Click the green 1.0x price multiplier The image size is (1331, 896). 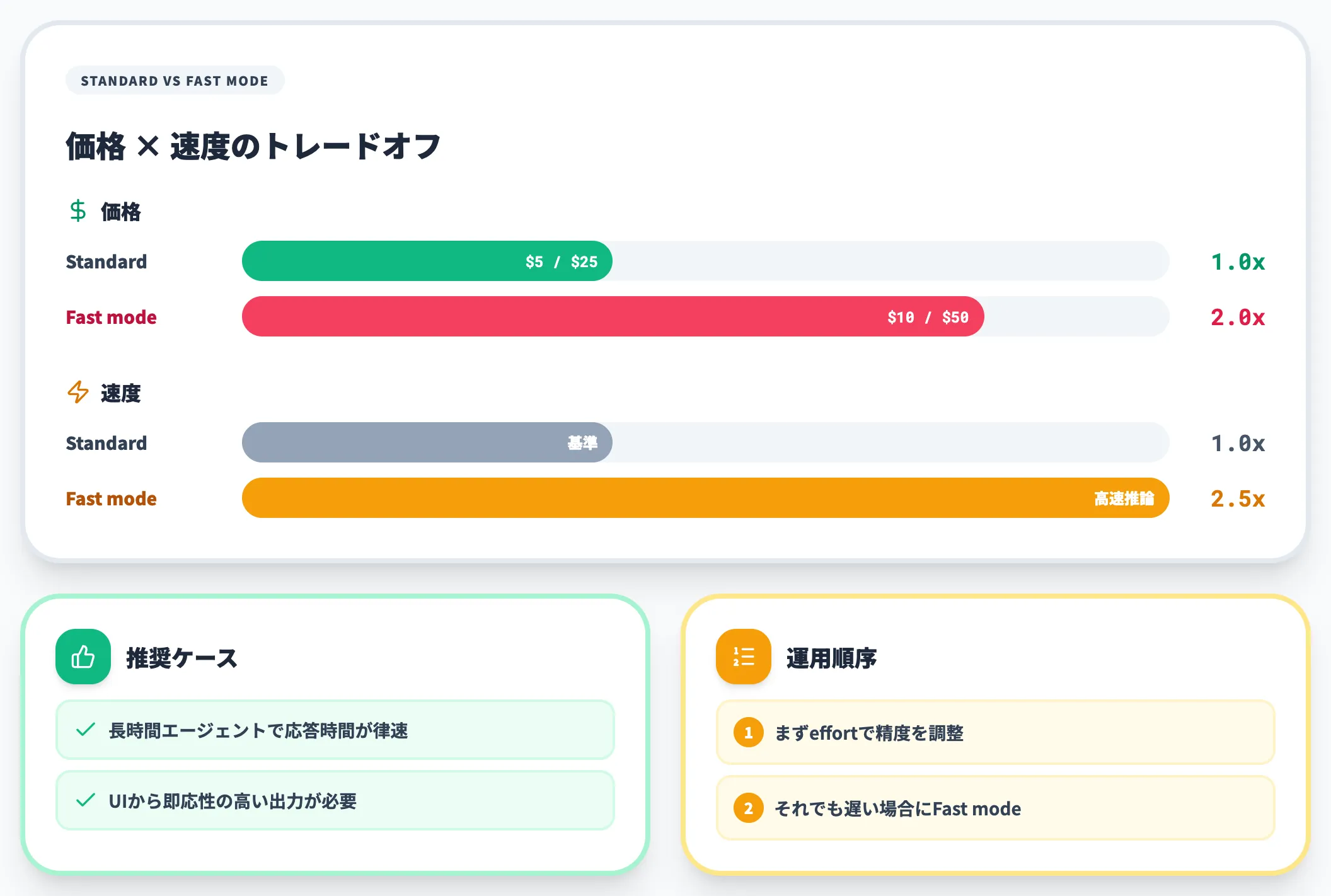[1238, 261]
